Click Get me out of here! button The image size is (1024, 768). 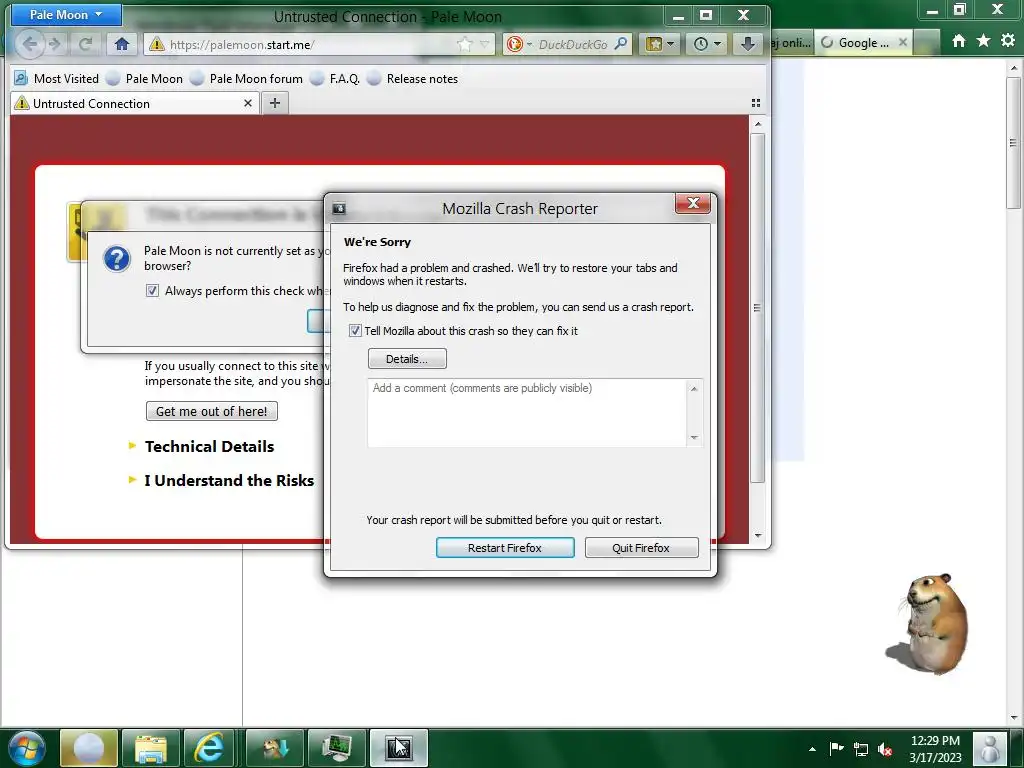(x=212, y=411)
